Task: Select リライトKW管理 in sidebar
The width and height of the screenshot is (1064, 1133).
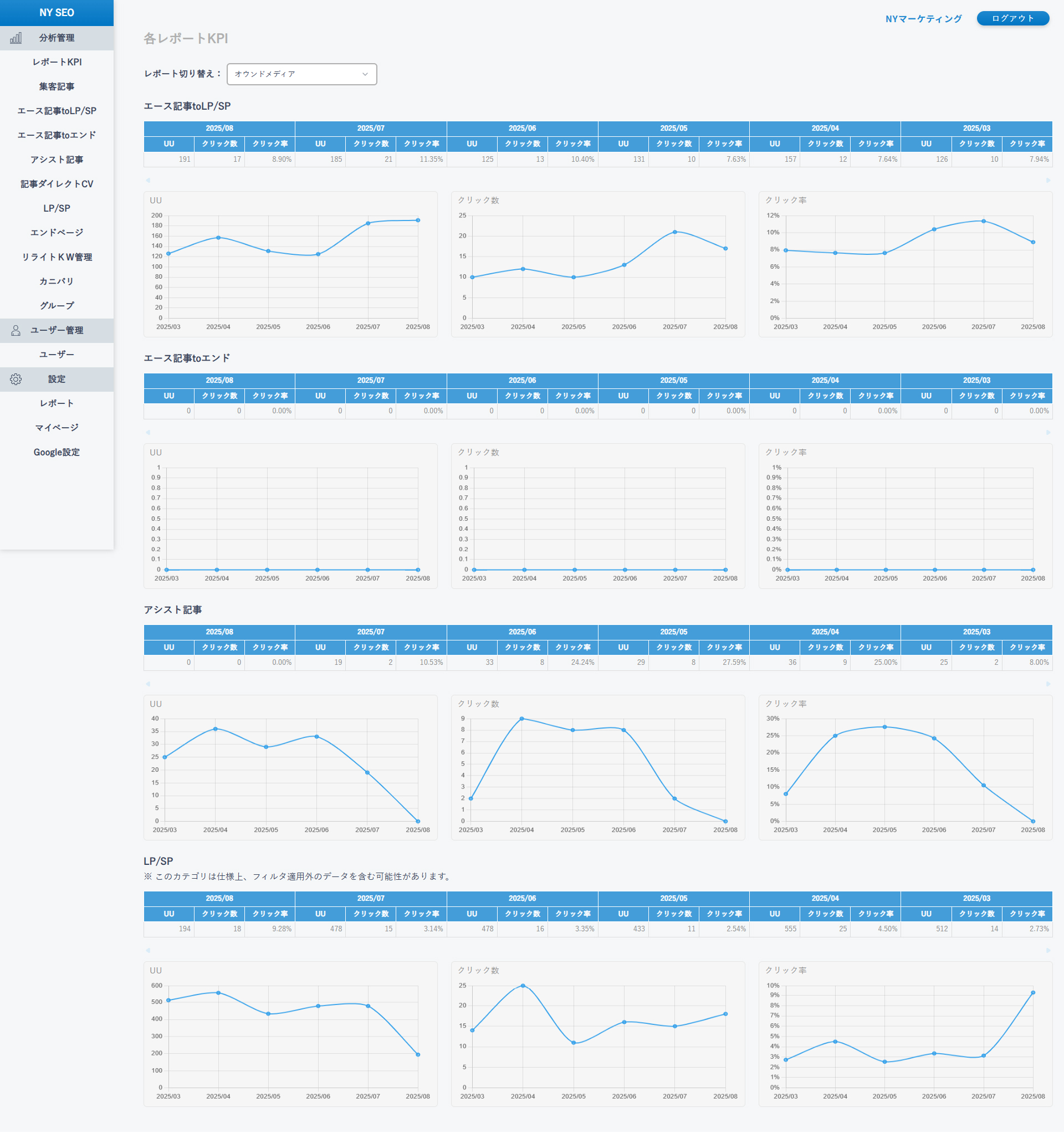Action: coord(57,257)
